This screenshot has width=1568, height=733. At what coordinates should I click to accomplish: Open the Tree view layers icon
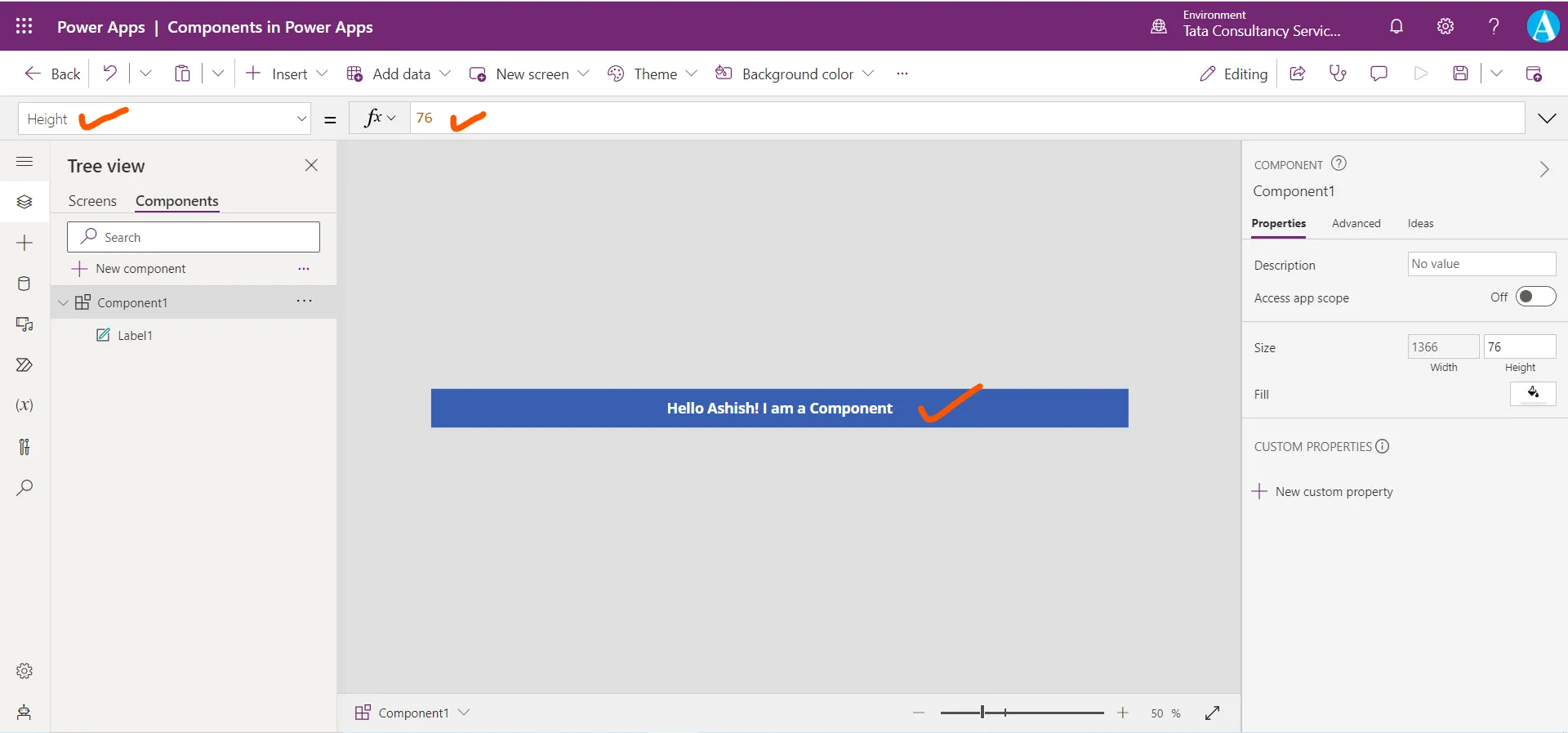24,202
